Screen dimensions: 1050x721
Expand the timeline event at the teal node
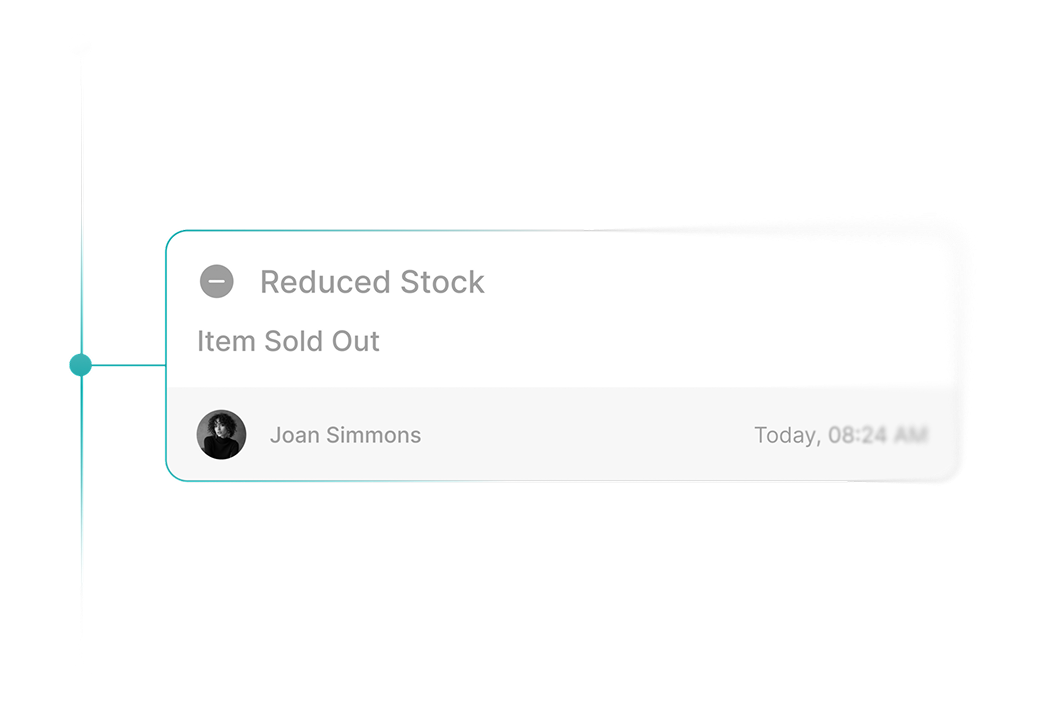pyautogui.click(x=81, y=364)
